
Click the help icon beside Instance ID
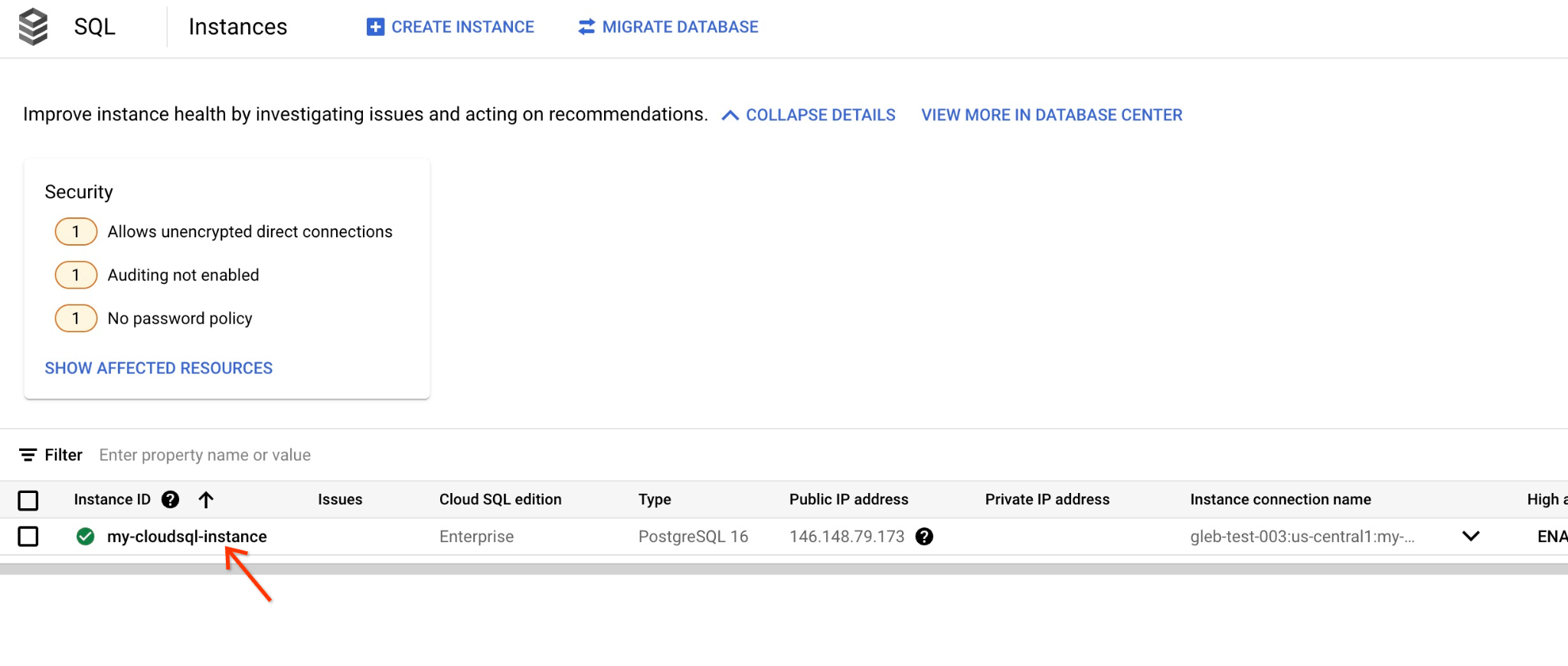170,500
